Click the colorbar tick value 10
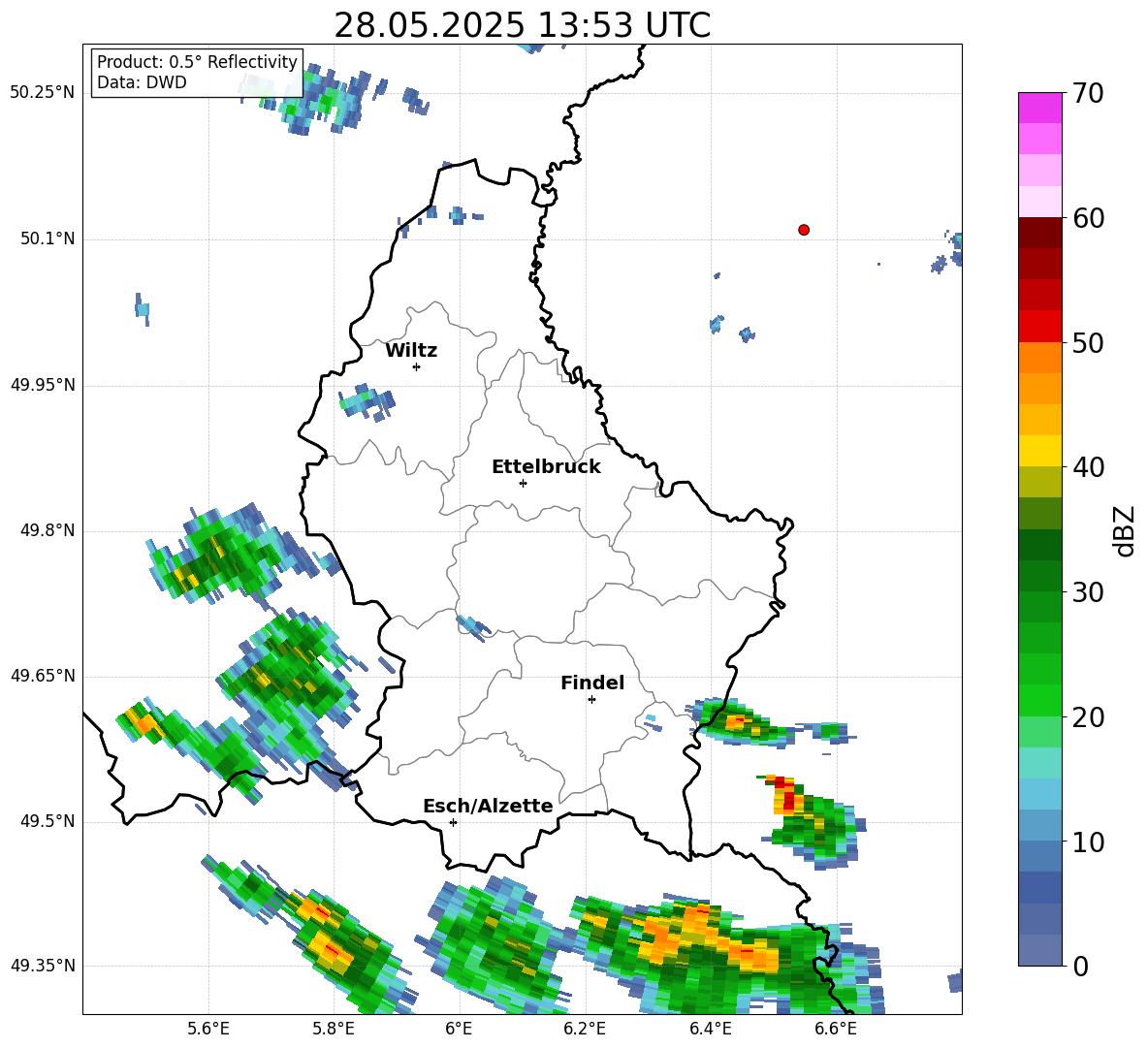Viewport: 1148px width, 1048px height. [x=1088, y=842]
